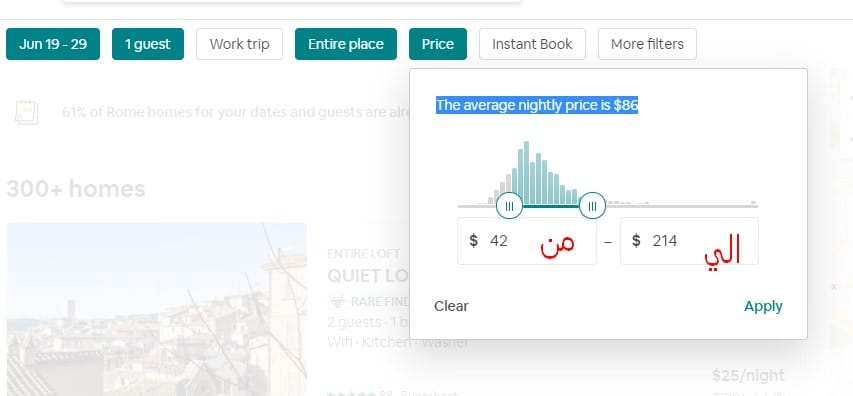The height and width of the screenshot is (396, 853).
Task: Click Clear to reset price range
Action: click(x=451, y=306)
